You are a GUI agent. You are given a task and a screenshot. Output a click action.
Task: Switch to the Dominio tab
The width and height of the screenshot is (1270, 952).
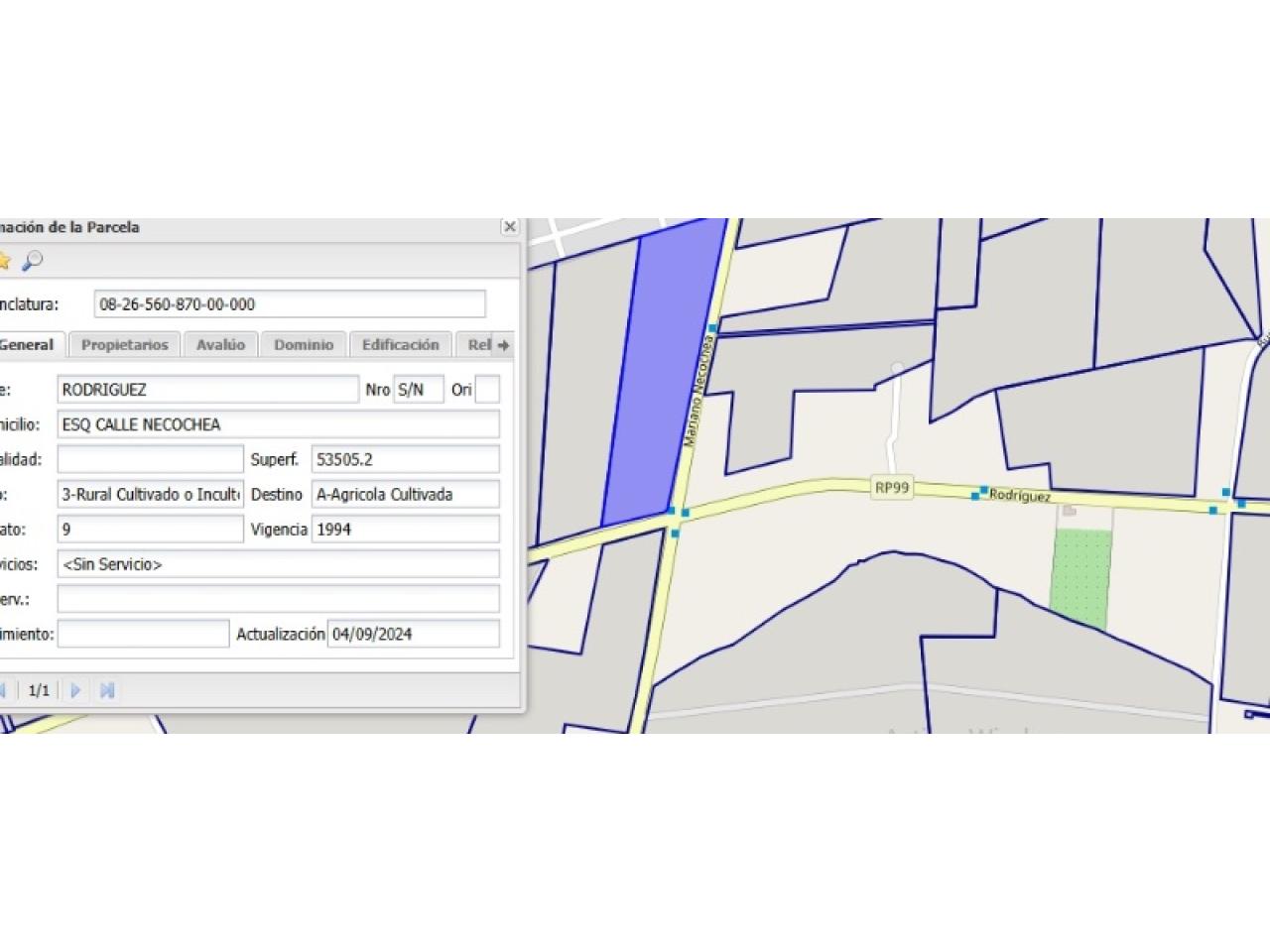tap(304, 345)
